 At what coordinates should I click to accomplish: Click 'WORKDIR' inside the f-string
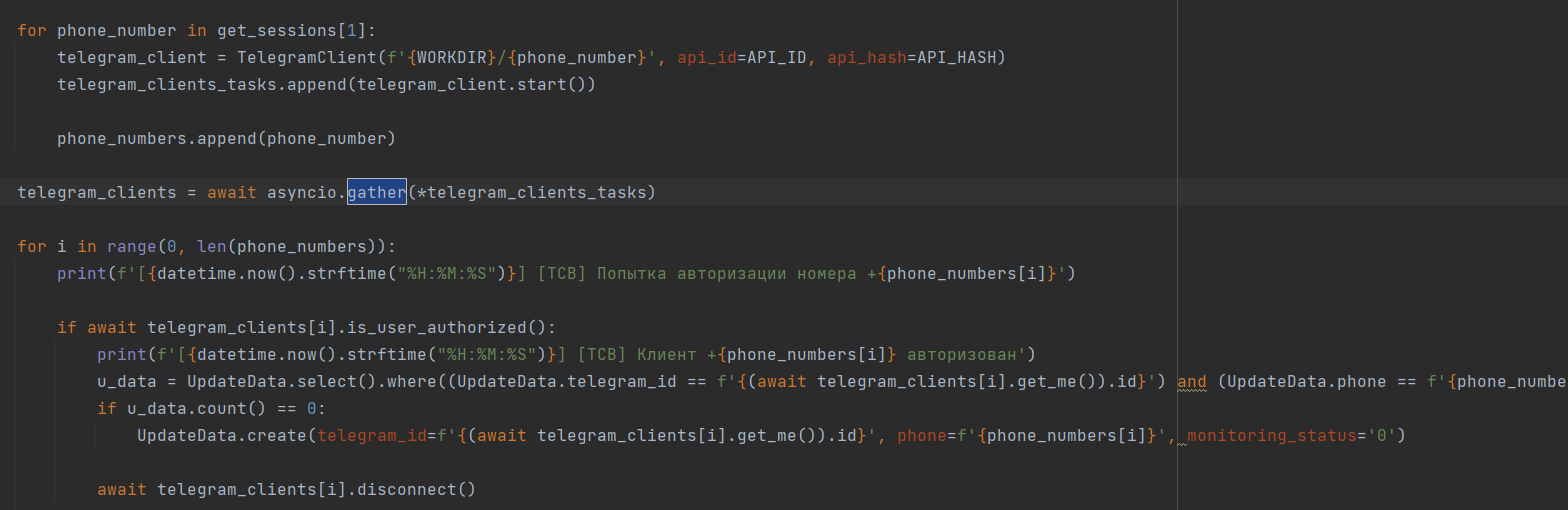[452, 58]
